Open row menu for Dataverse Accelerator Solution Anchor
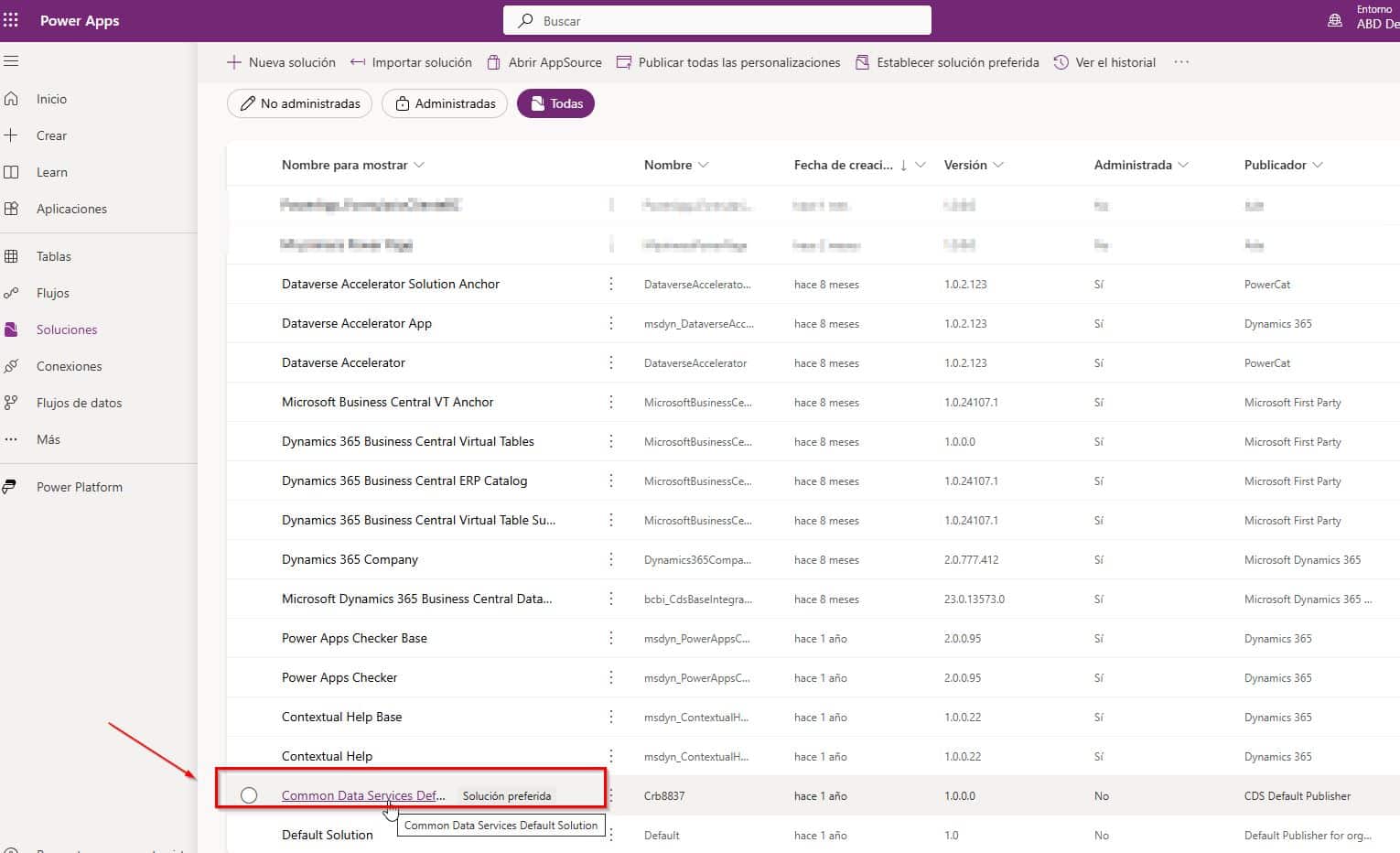The height and width of the screenshot is (853, 1400). (x=611, y=285)
